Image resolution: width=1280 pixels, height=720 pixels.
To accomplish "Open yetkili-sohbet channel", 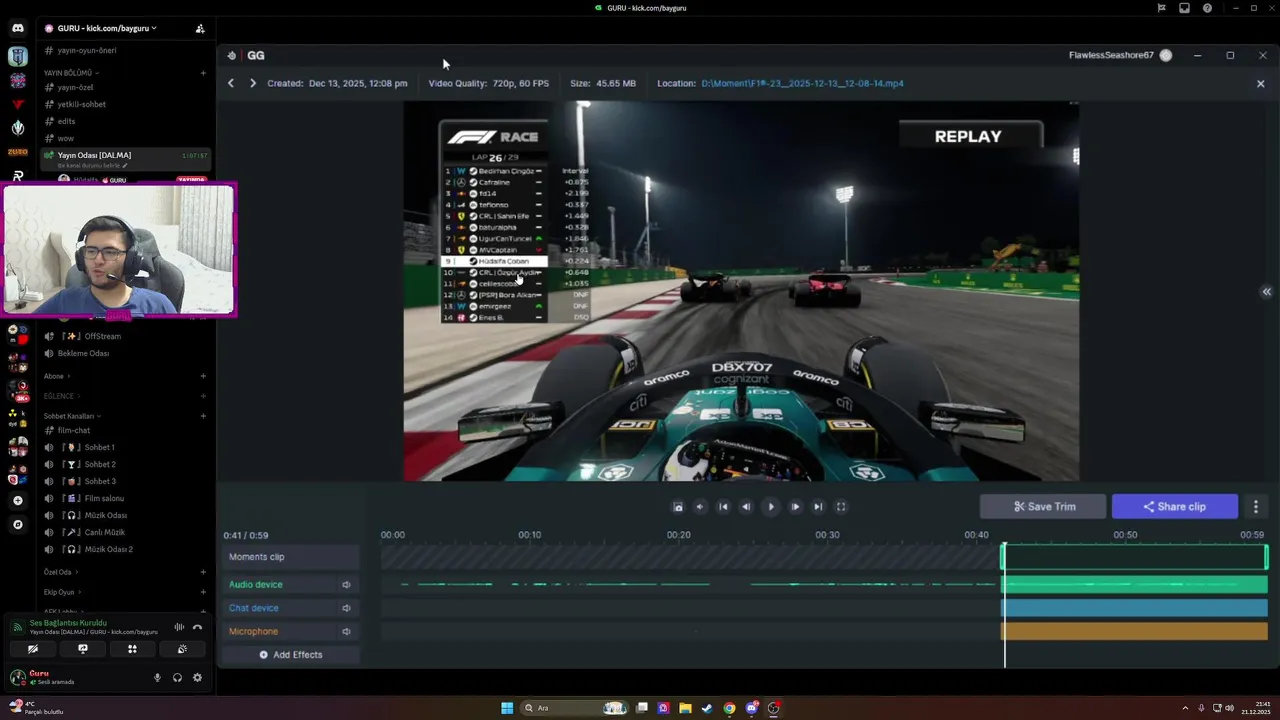I will (81, 104).
